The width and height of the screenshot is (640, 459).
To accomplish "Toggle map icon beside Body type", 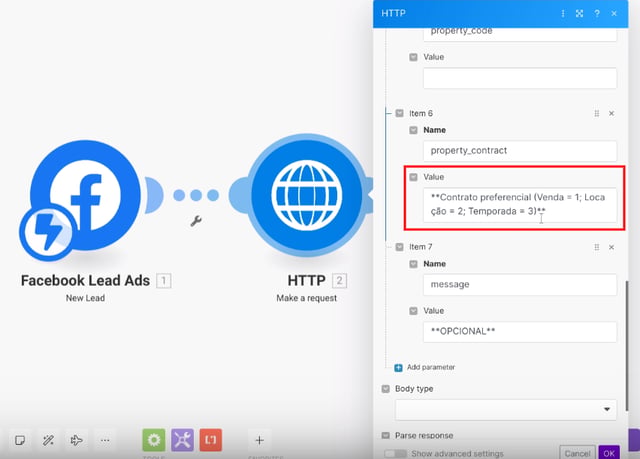I will coord(386,389).
